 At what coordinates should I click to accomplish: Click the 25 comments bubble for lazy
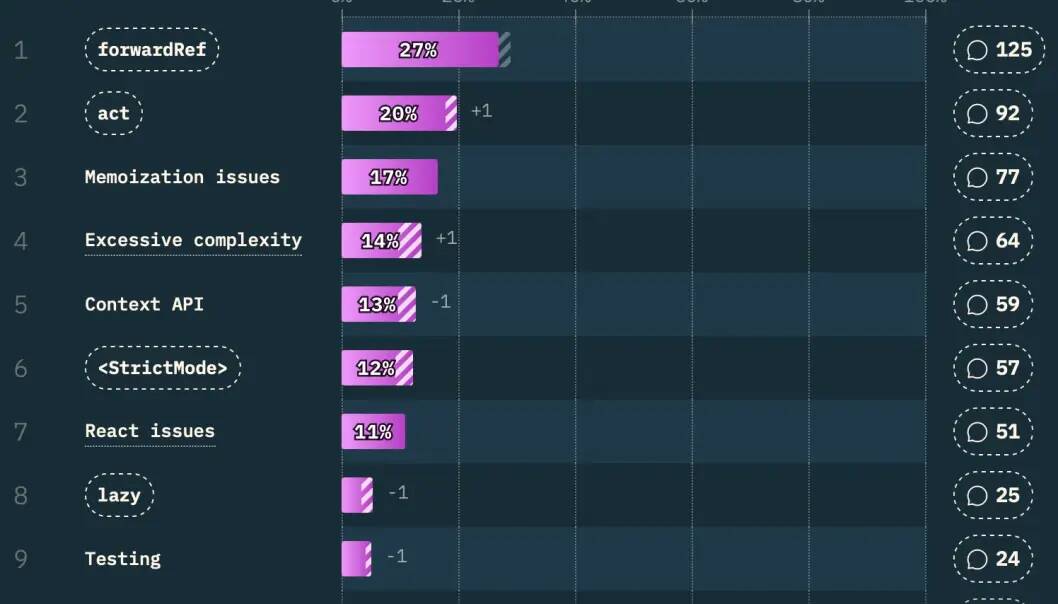pyautogui.click(x=993, y=495)
